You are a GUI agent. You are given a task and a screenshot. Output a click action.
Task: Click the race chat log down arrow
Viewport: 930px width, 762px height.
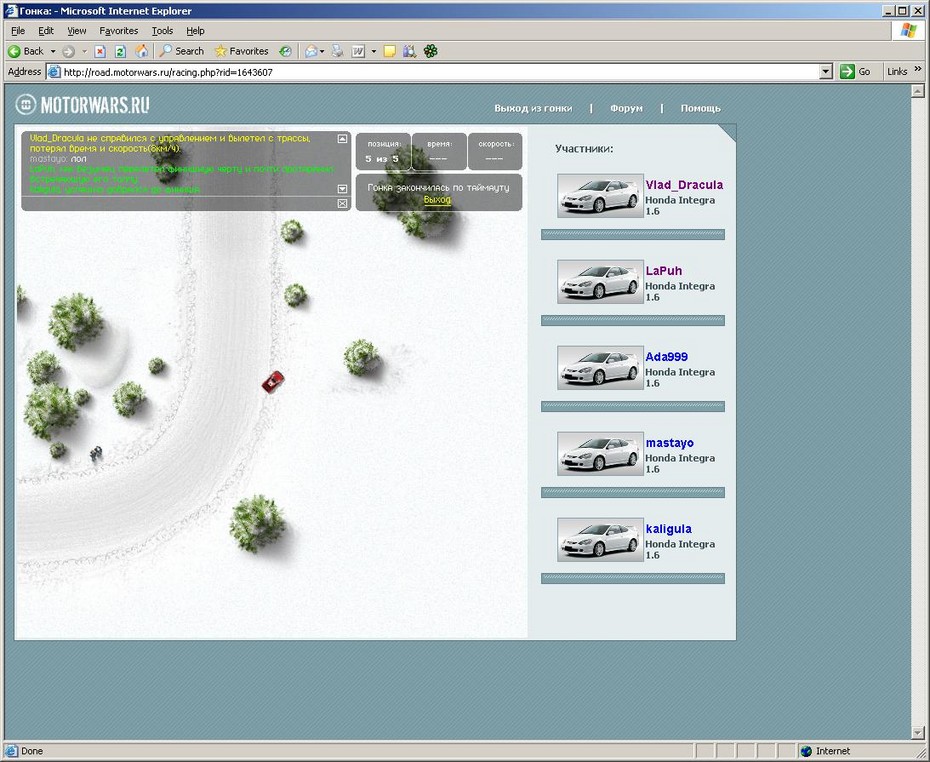click(342, 189)
